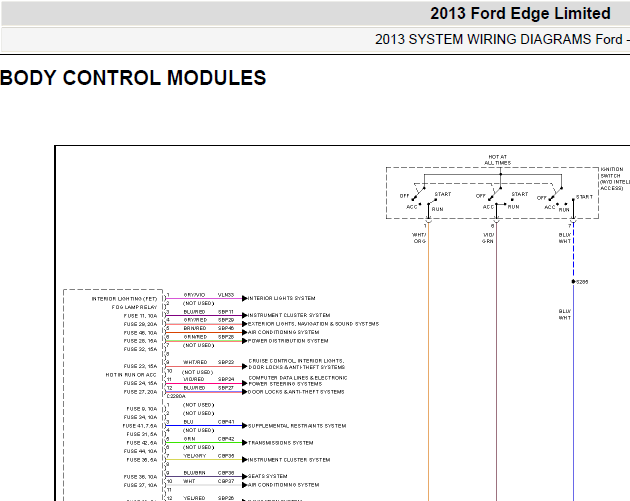This screenshot has height=501, width=630.
Task: Click the 'GRY/VIO' wire color label
Action: [x=194, y=295]
